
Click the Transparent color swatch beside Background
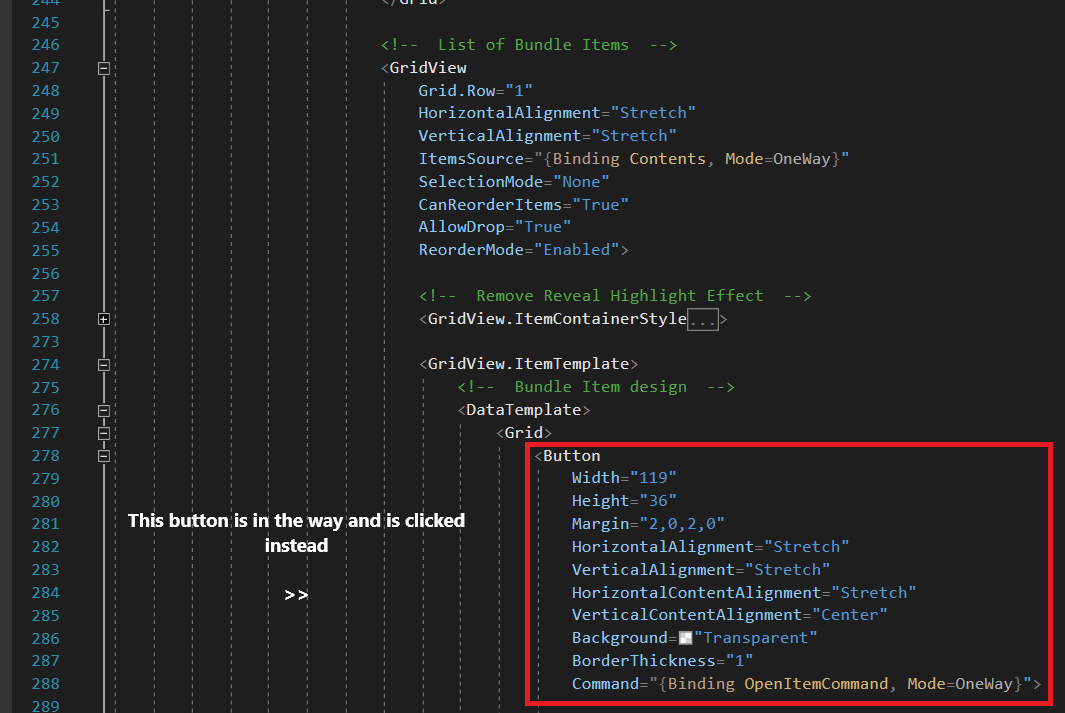685,638
